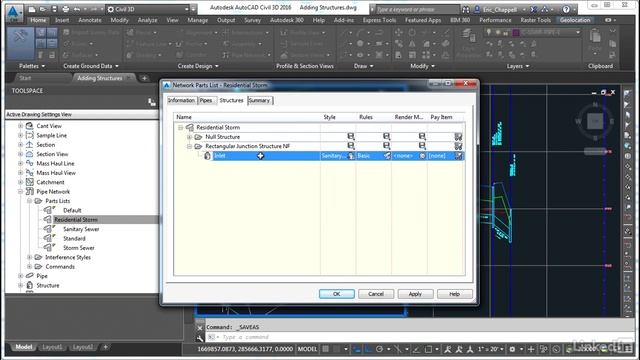Click the style icon in Rectangular Junction Structure row

[x=350, y=146]
